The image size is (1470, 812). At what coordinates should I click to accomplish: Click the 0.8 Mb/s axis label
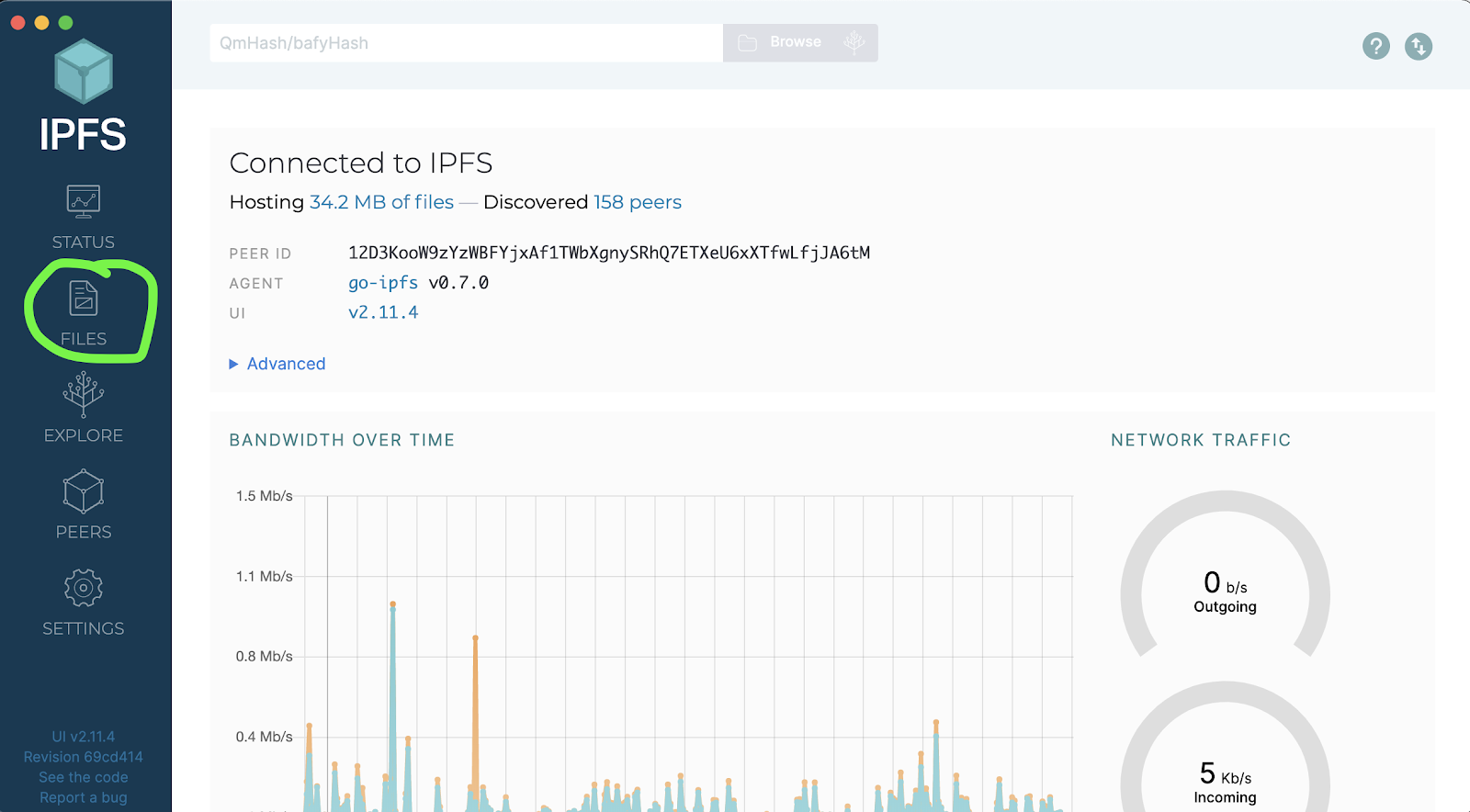click(x=265, y=657)
